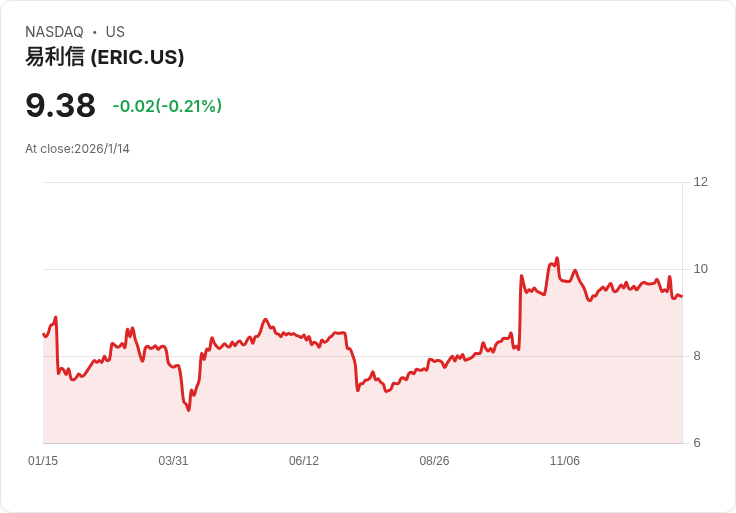Click the 6 label on the price axis
This screenshot has width=736, height=513.
pyautogui.click(x=697, y=443)
